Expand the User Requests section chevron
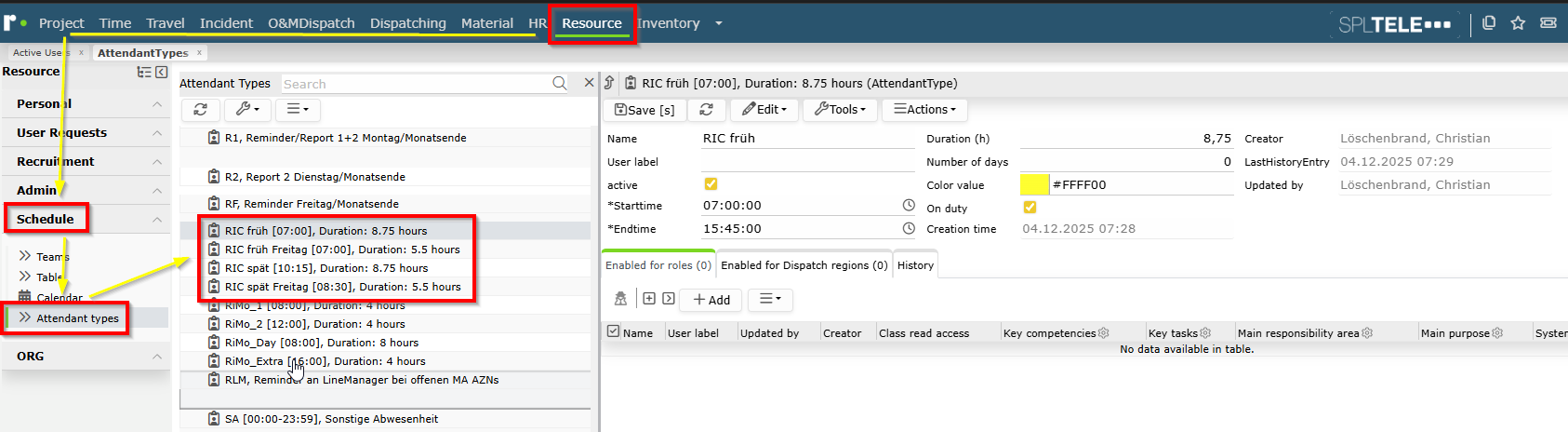Image resolution: width=1568 pixels, height=432 pixels. tap(157, 133)
